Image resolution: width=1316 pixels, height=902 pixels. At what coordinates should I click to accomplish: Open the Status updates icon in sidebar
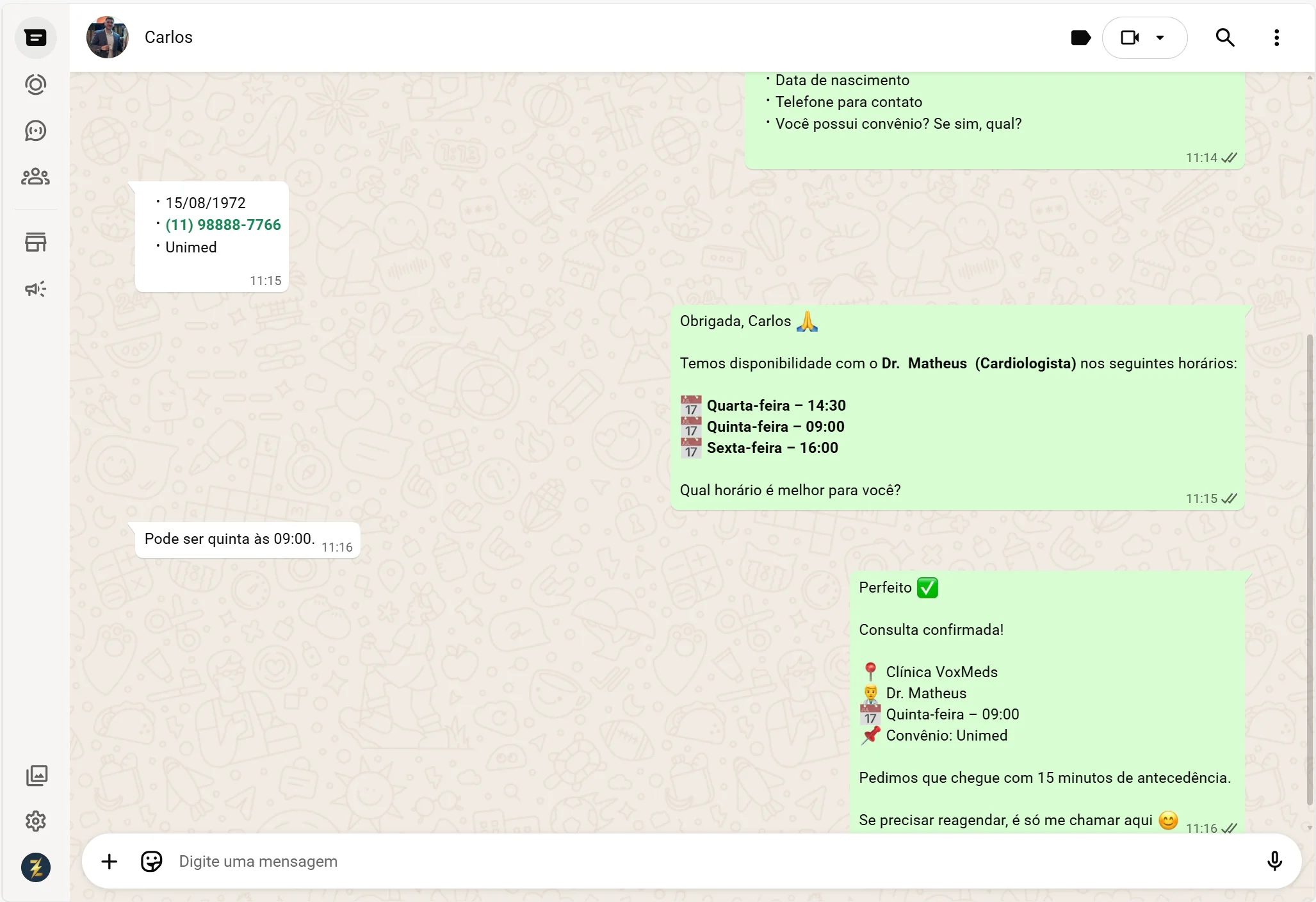[36, 84]
